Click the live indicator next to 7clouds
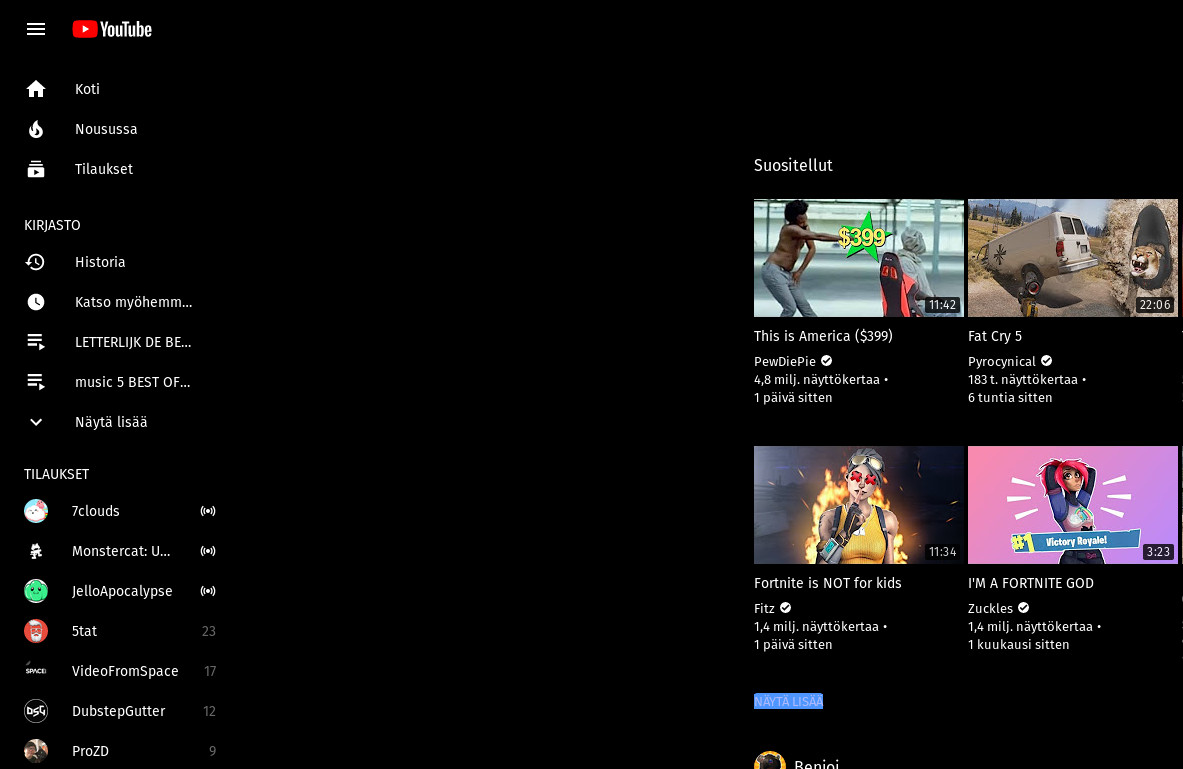 pos(207,511)
